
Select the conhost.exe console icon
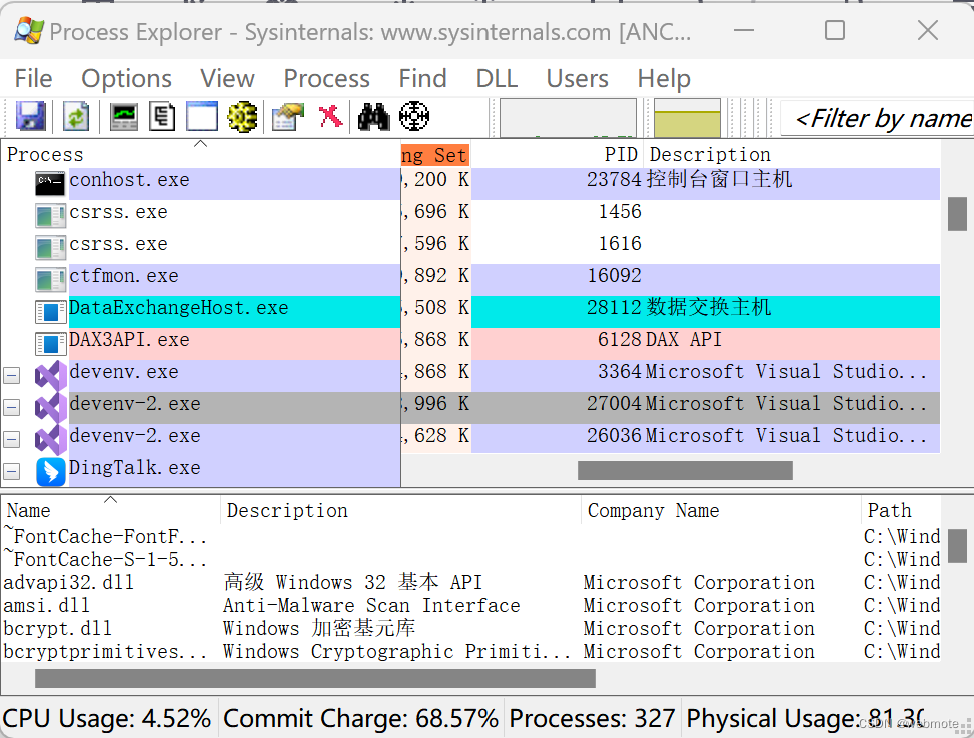[x=50, y=184]
